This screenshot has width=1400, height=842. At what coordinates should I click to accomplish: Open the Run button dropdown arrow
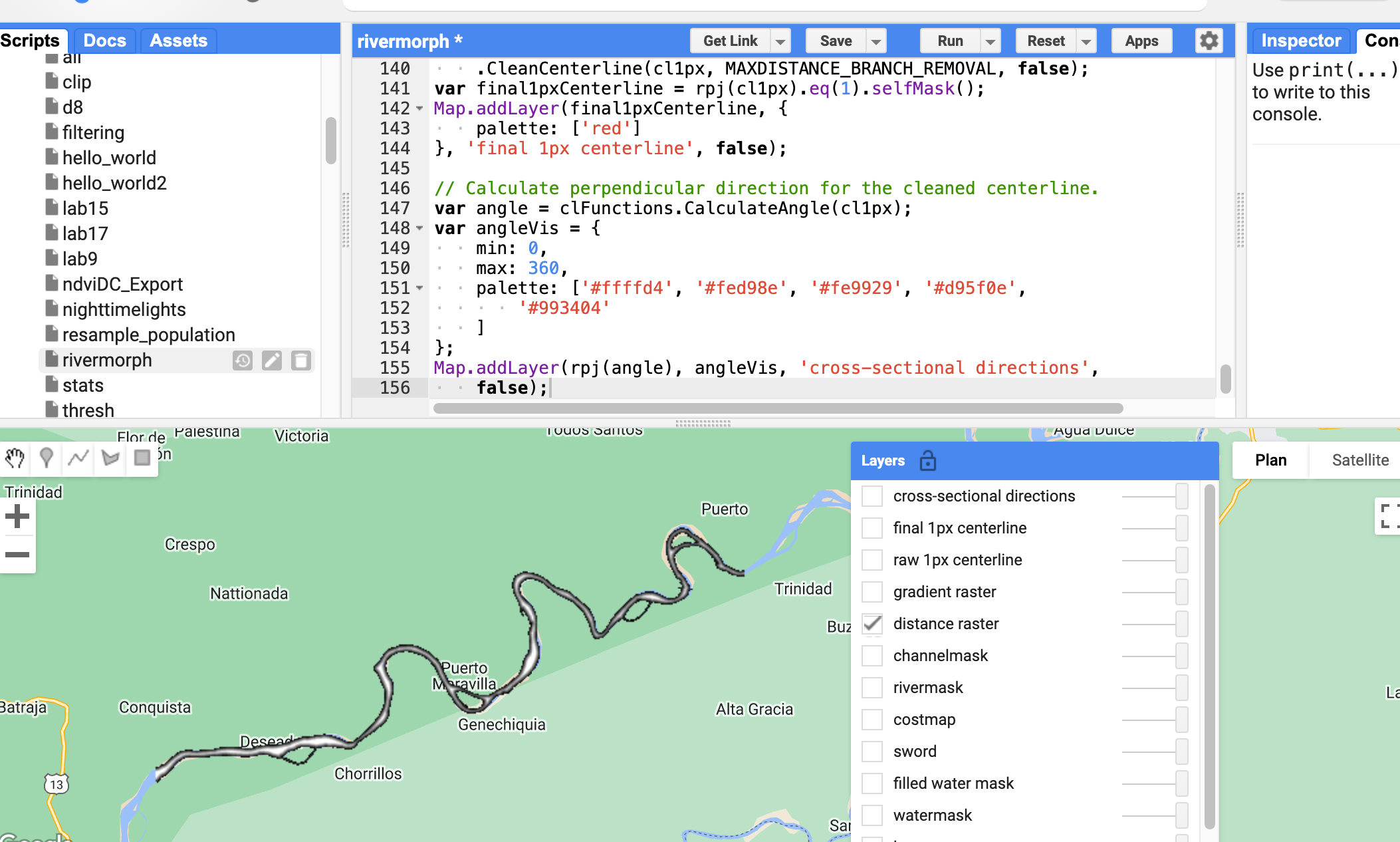click(990, 41)
